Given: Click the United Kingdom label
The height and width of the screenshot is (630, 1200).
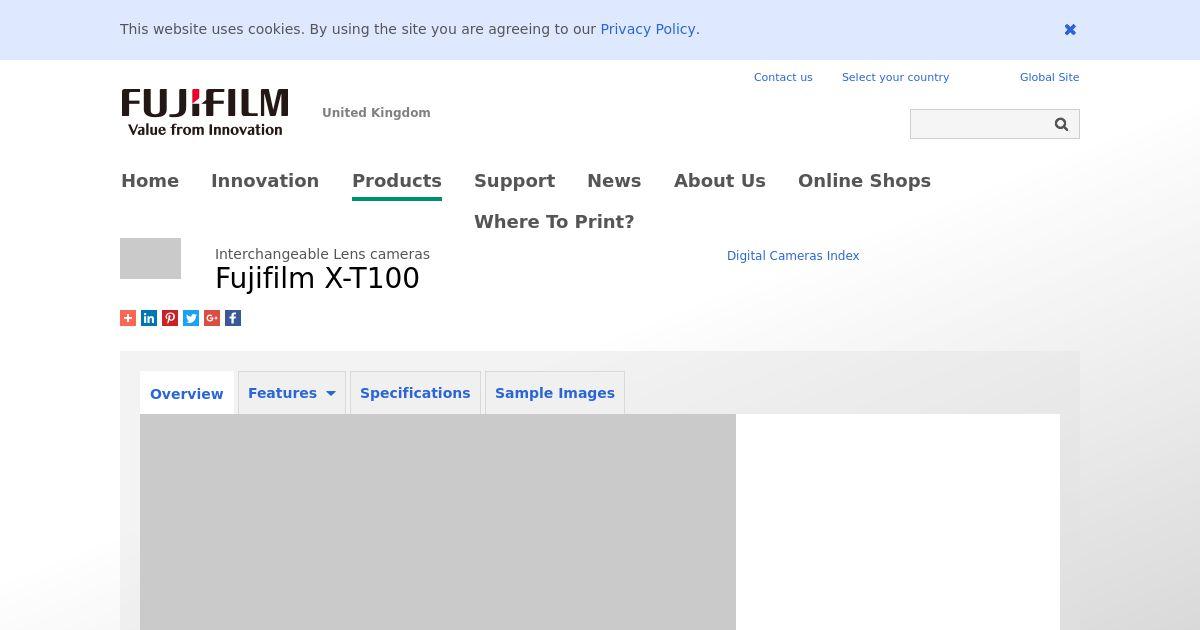Looking at the screenshot, I should (376, 113).
